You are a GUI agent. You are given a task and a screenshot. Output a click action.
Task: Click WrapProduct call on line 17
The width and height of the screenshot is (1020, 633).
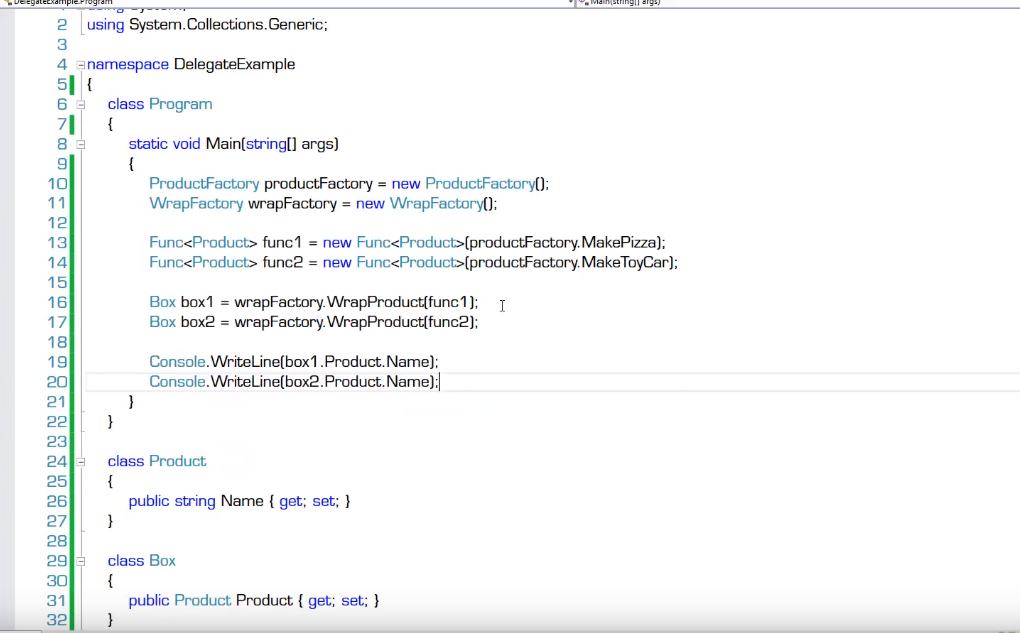(375, 322)
